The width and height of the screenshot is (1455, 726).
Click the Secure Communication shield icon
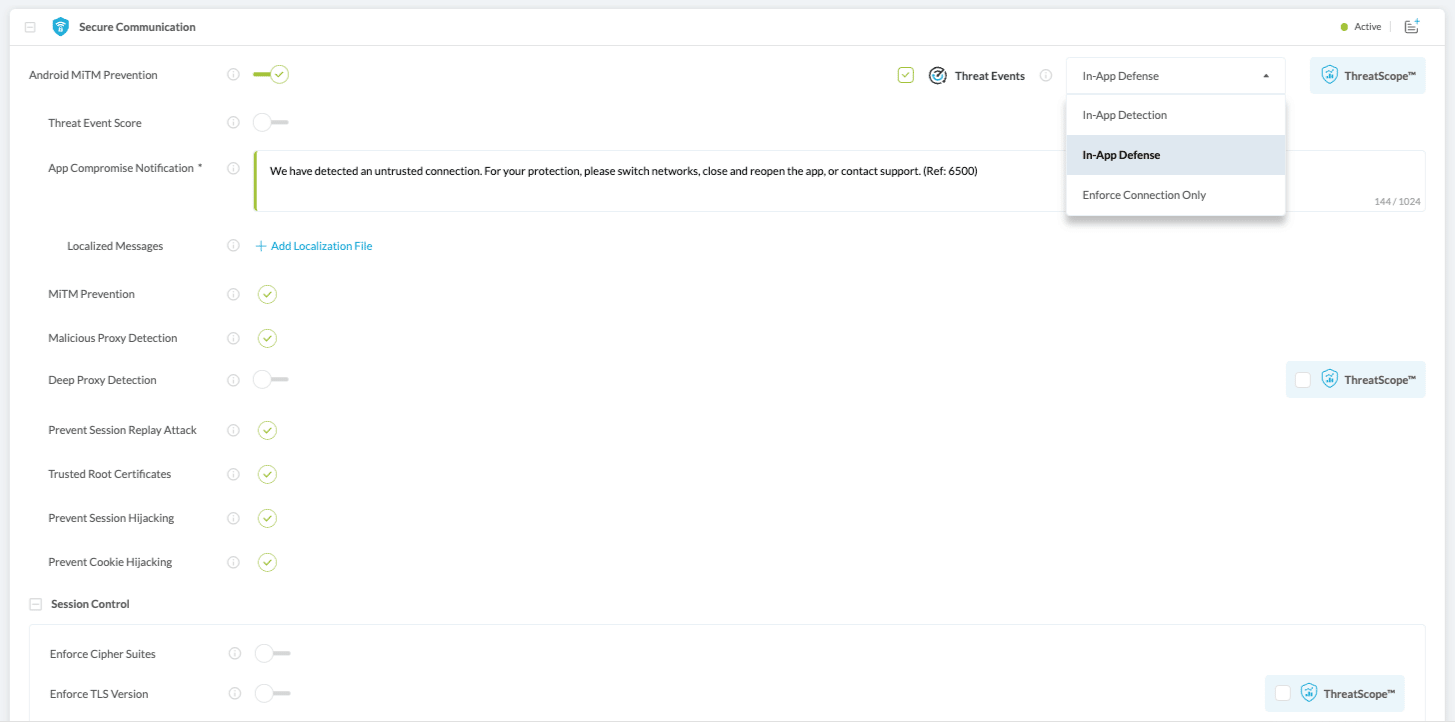pyautogui.click(x=61, y=27)
